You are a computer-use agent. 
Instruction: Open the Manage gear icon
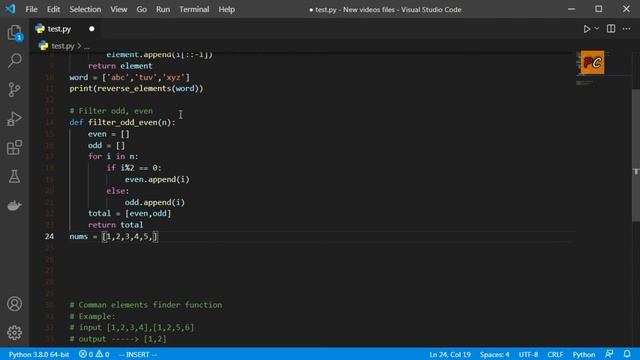[x=14, y=333]
